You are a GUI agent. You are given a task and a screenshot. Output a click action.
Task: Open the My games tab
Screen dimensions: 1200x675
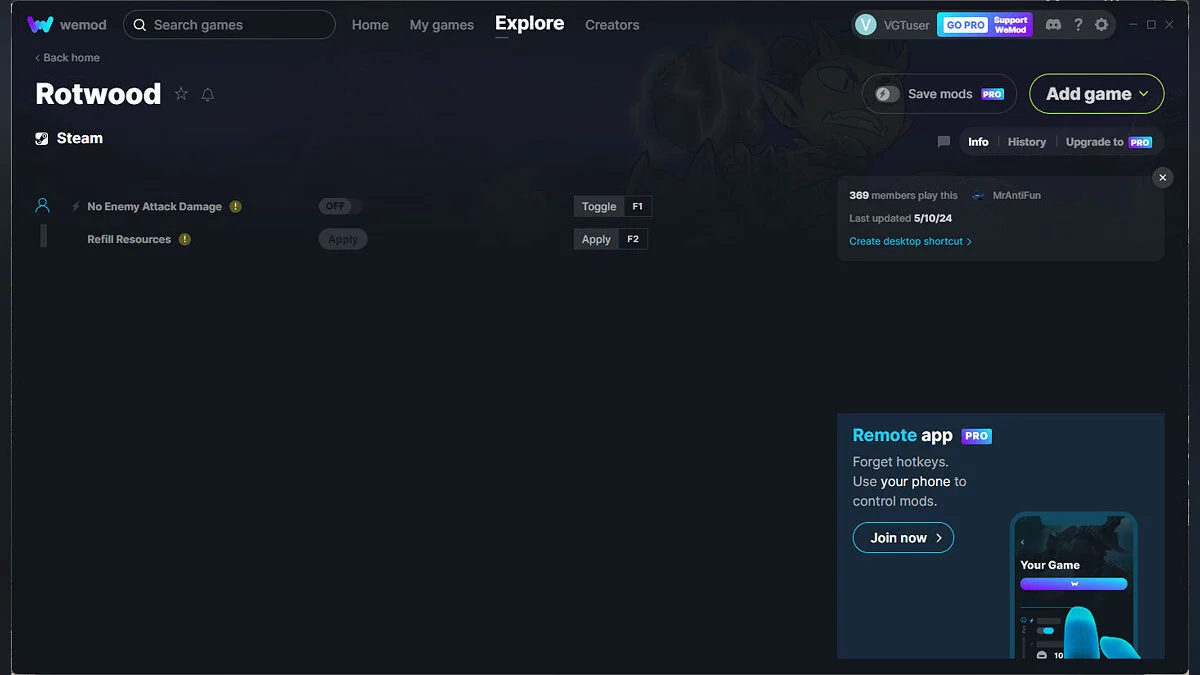point(442,25)
